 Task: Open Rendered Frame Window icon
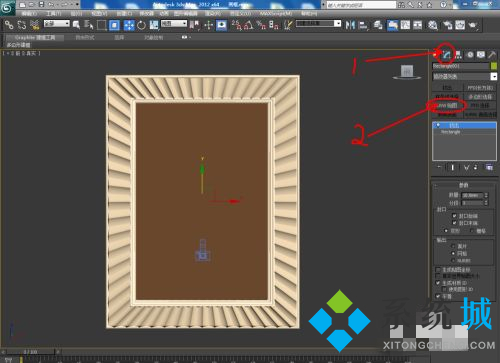tap(460, 25)
